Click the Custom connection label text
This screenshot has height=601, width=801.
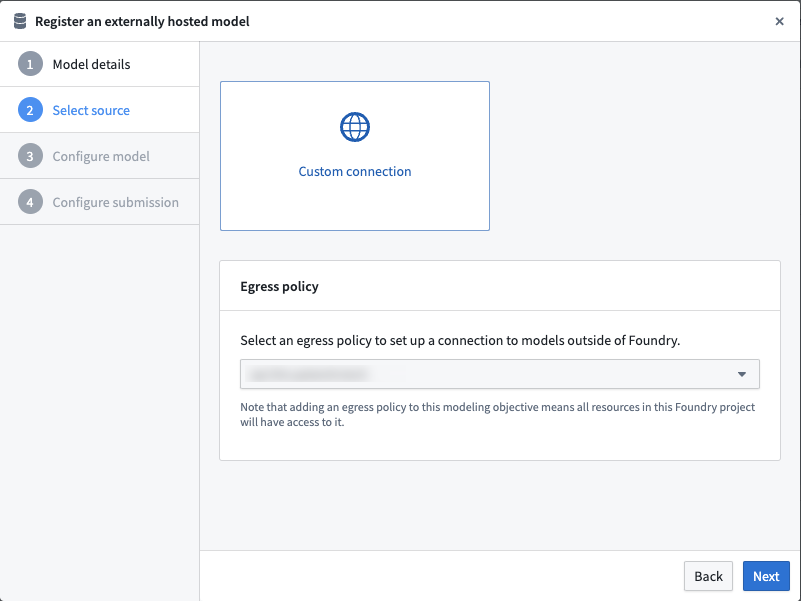click(355, 171)
